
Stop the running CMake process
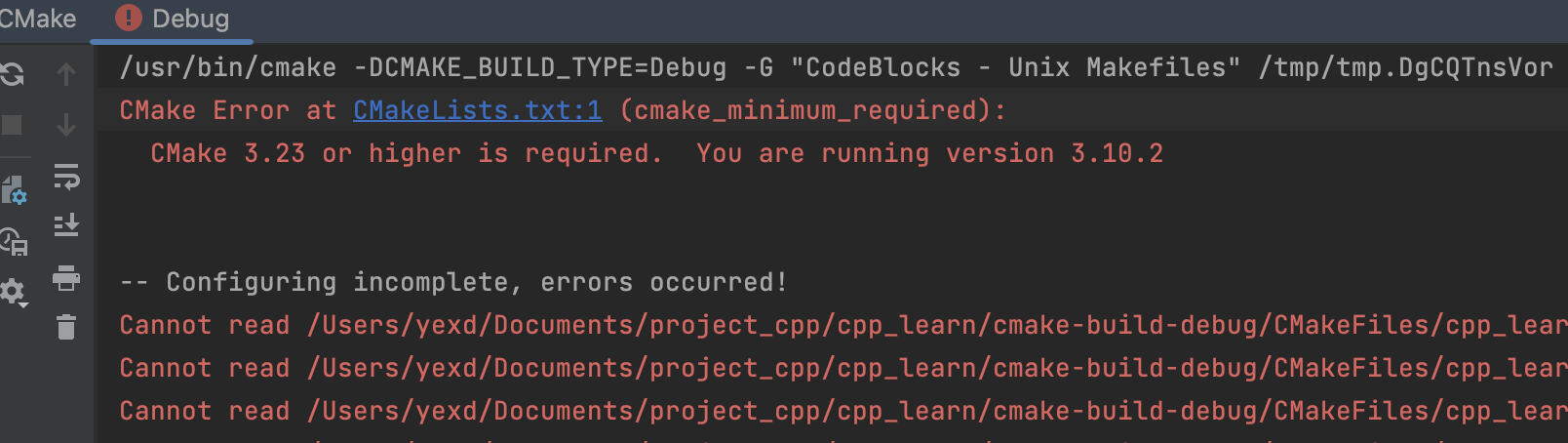click(11, 125)
